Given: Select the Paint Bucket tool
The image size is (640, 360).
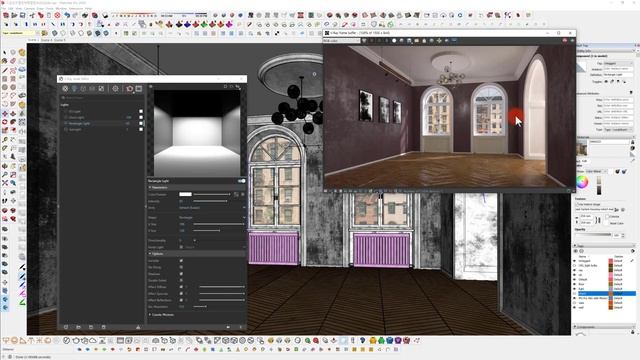Looking at the screenshot, I should tap(4, 61).
